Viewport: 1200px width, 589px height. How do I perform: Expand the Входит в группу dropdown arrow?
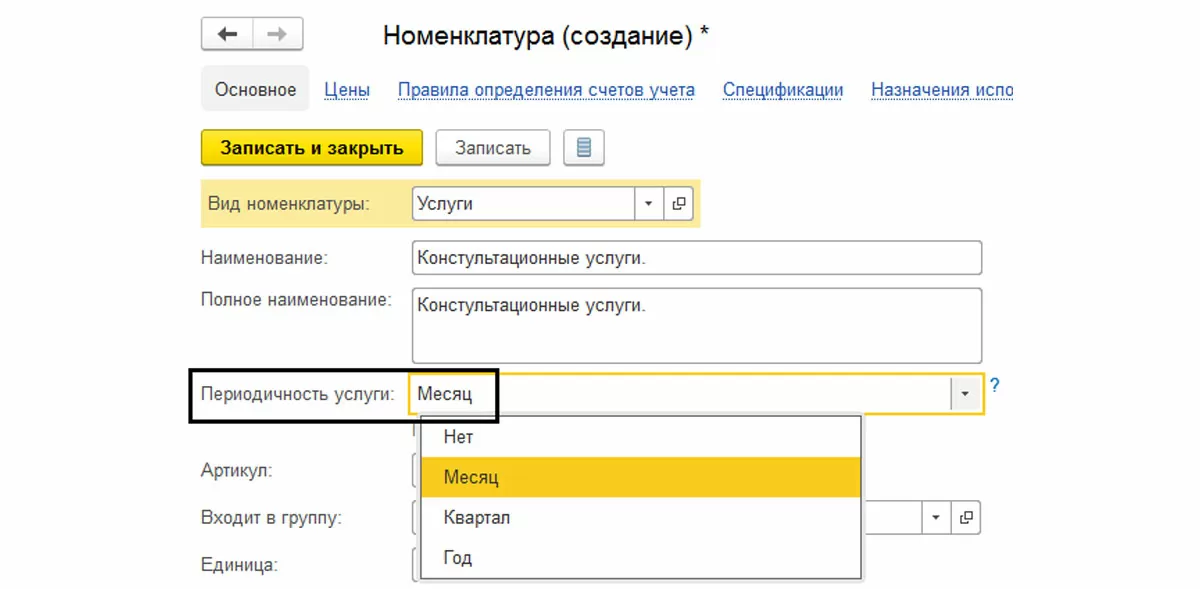(936, 518)
